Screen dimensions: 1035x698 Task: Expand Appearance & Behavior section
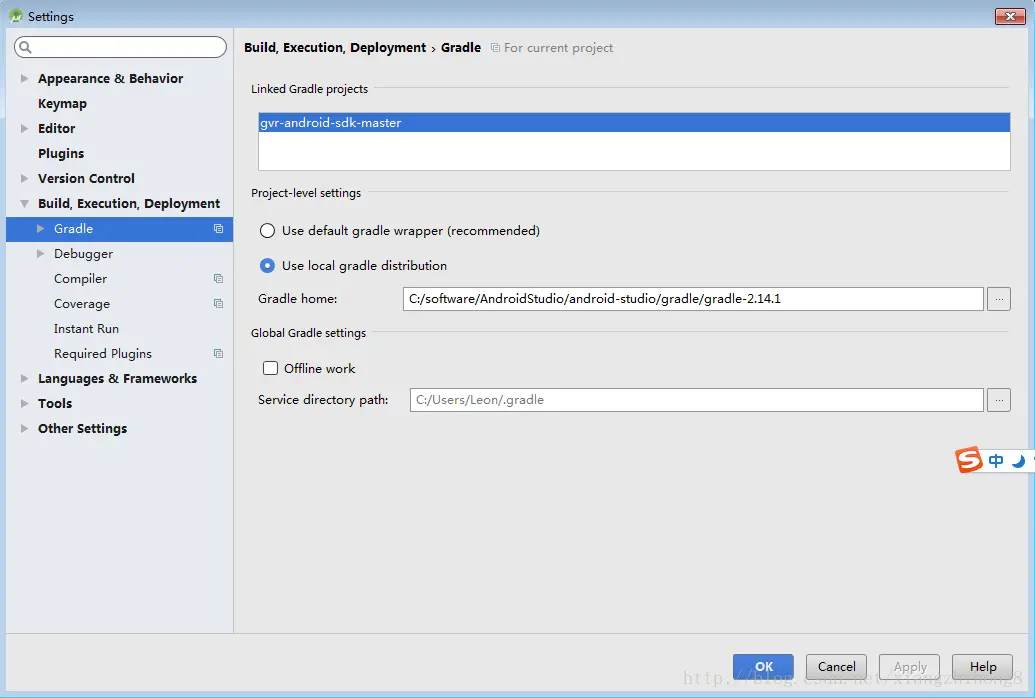click(x=24, y=79)
